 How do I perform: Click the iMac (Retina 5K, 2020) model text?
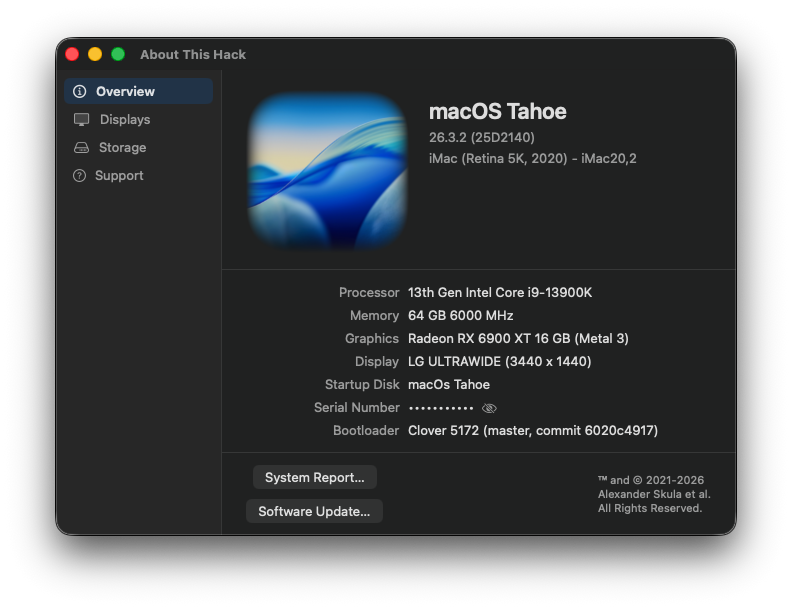point(532,159)
